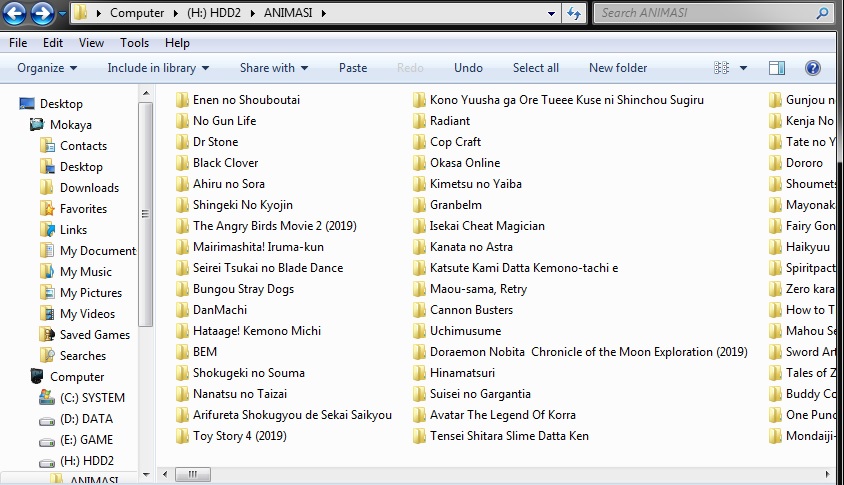Viewport: 844px width, 485px height.
Task: Select Enen no Shouboutai folder icon
Action: [x=182, y=100]
